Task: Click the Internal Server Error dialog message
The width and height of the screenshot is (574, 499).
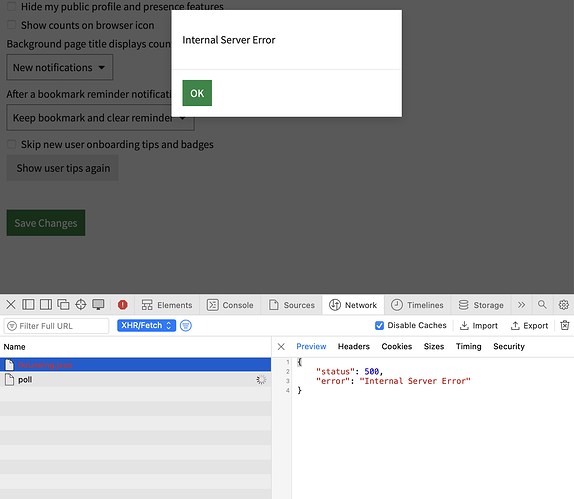Action: point(229,40)
